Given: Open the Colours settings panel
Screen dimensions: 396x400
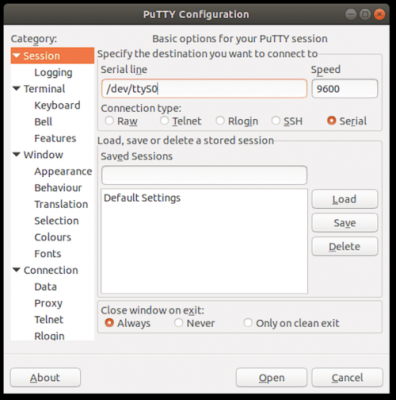Looking at the screenshot, I should [x=53, y=237].
